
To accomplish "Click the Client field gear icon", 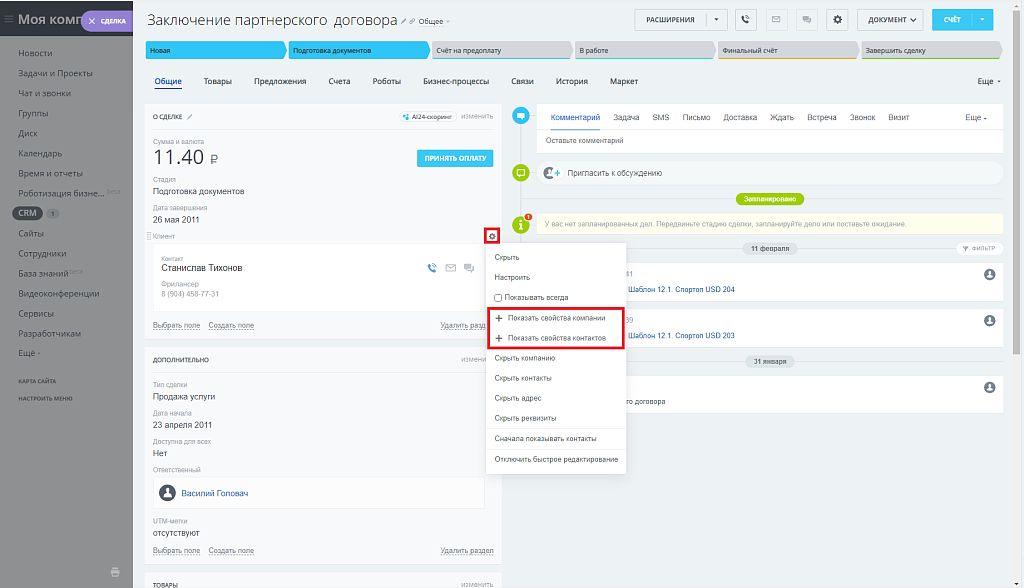I will (x=491, y=236).
